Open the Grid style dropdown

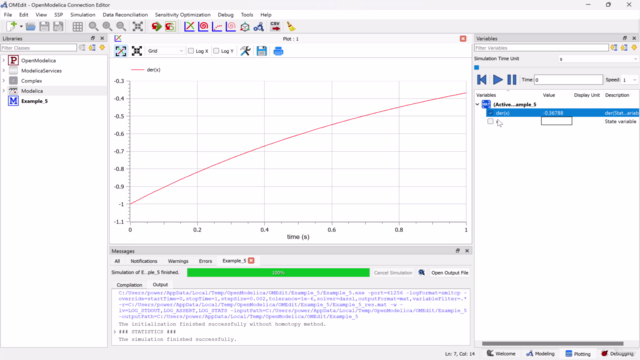(x=165, y=51)
